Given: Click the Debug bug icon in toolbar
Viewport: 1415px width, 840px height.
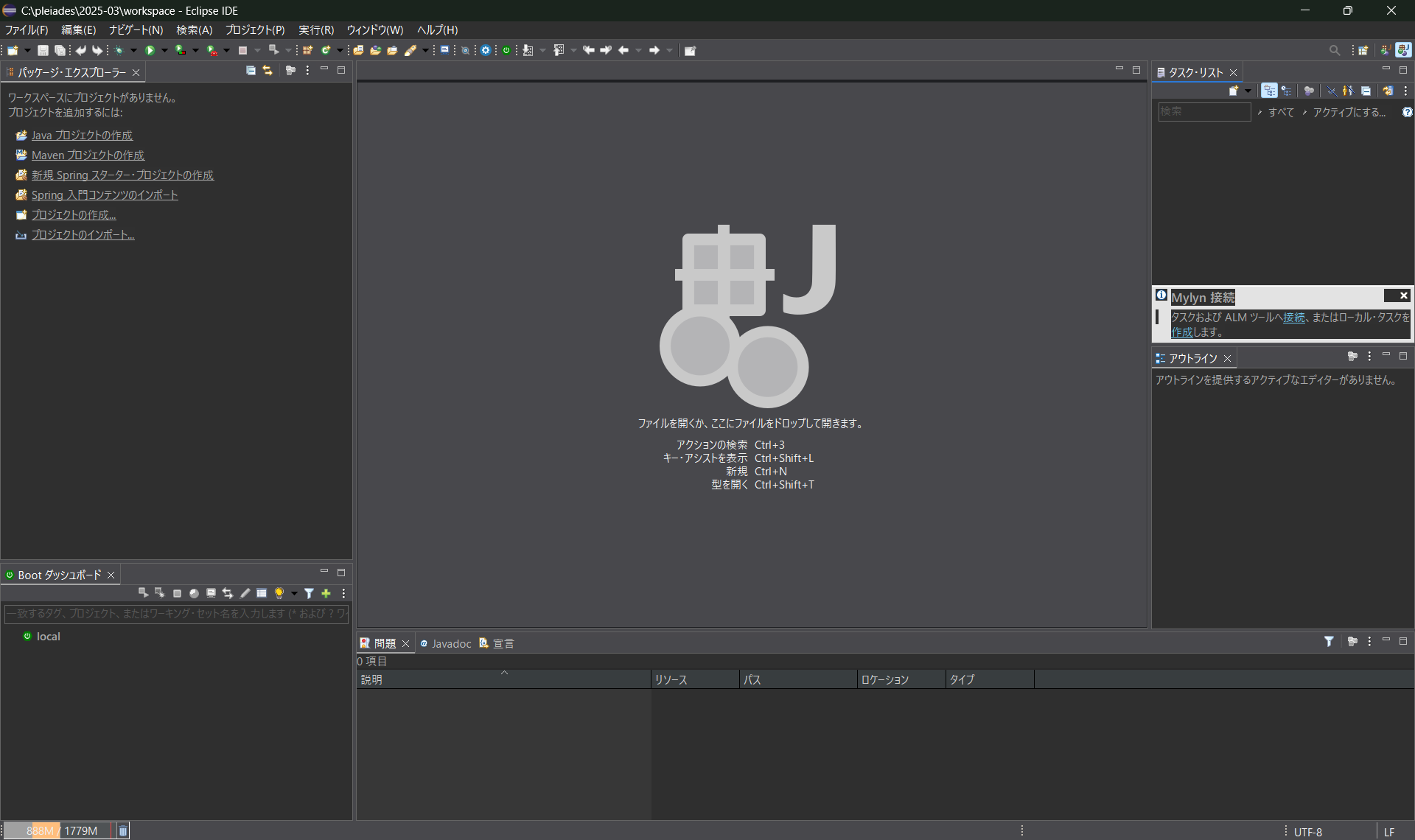Looking at the screenshot, I should pos(119,50).
